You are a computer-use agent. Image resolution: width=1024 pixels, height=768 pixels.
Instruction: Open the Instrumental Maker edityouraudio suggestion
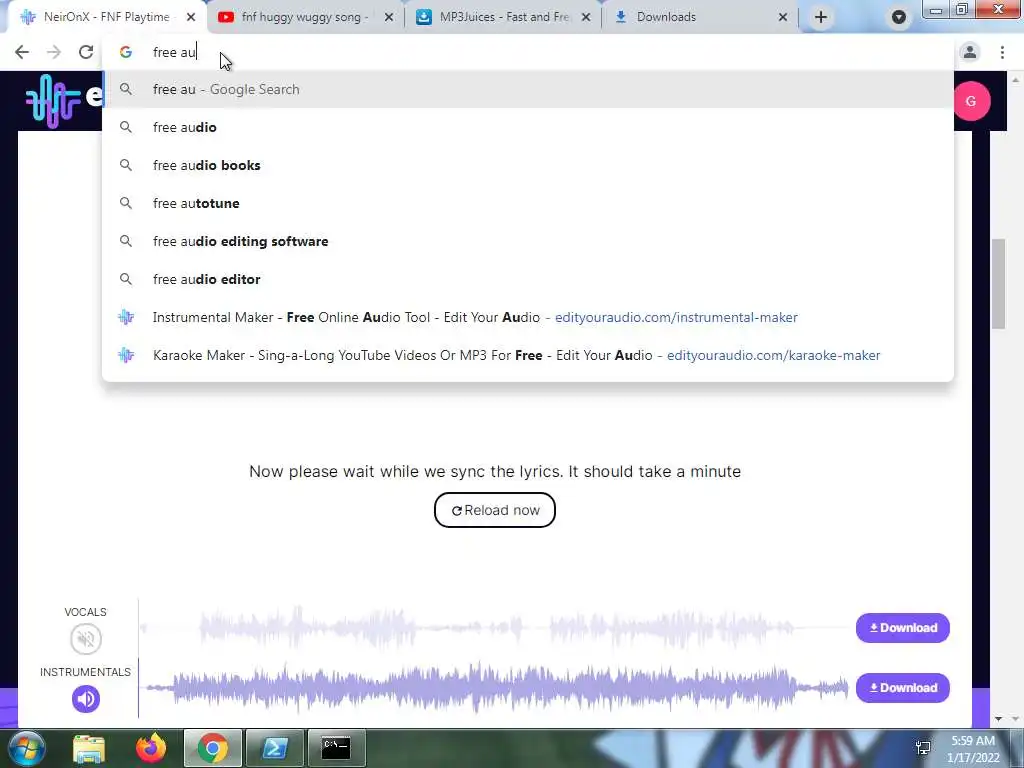click(528, 317)
